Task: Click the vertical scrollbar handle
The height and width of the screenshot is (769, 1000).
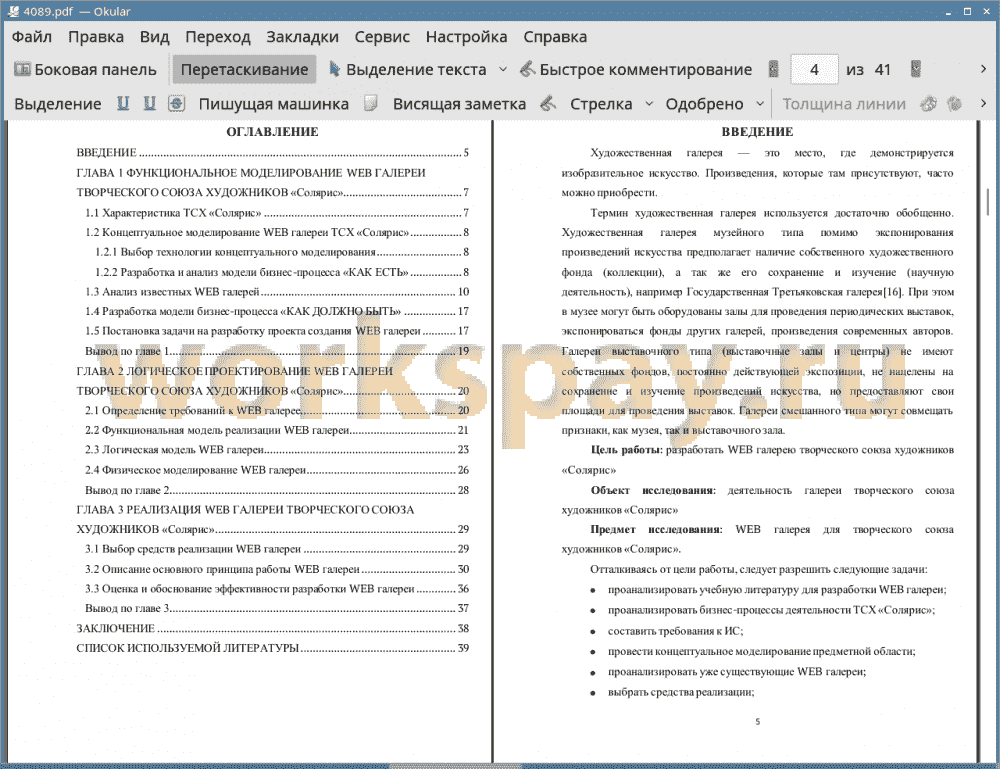Action: (988, 201)
